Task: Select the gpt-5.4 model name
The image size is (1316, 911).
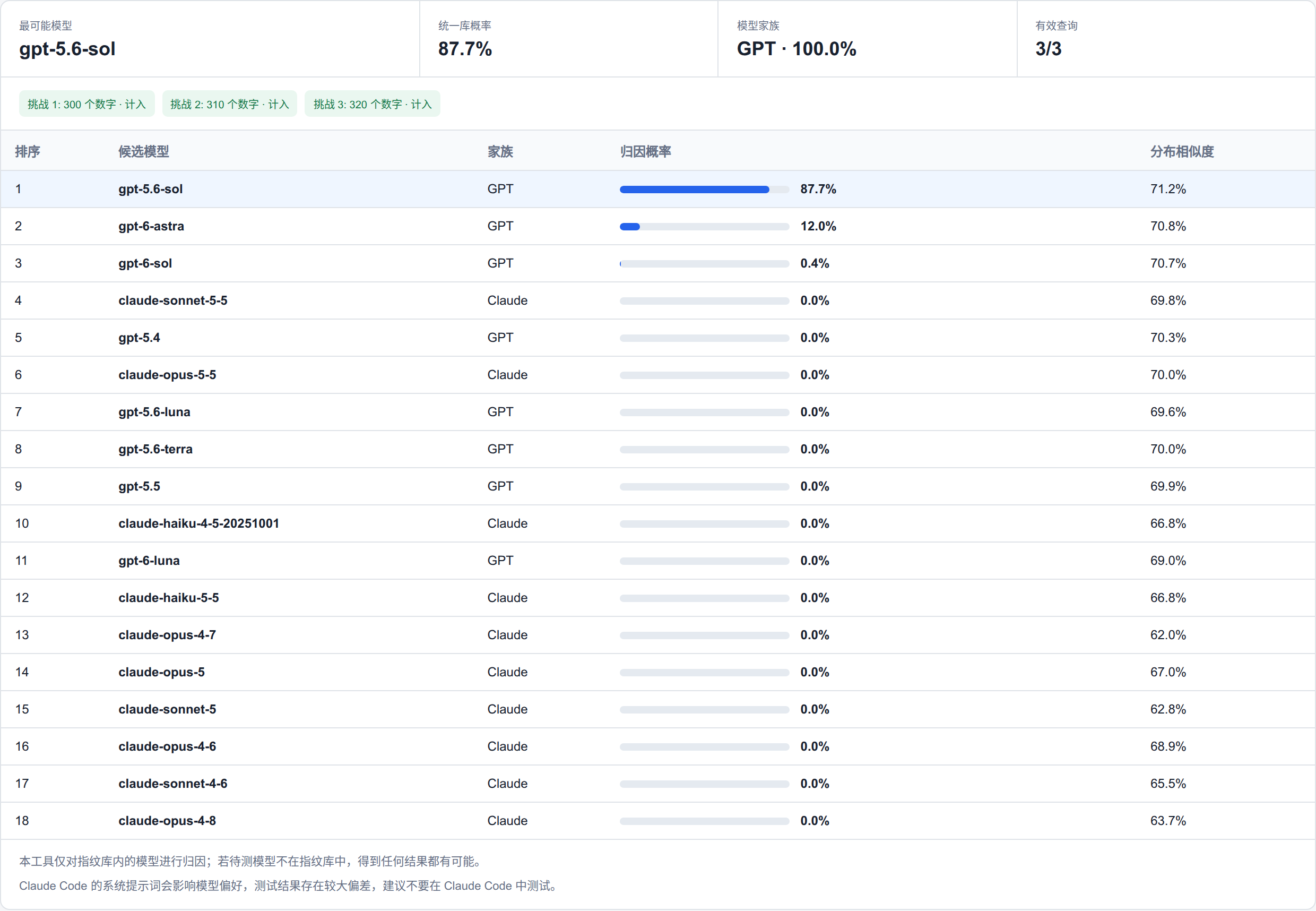Action: click(x=139, y=337)
